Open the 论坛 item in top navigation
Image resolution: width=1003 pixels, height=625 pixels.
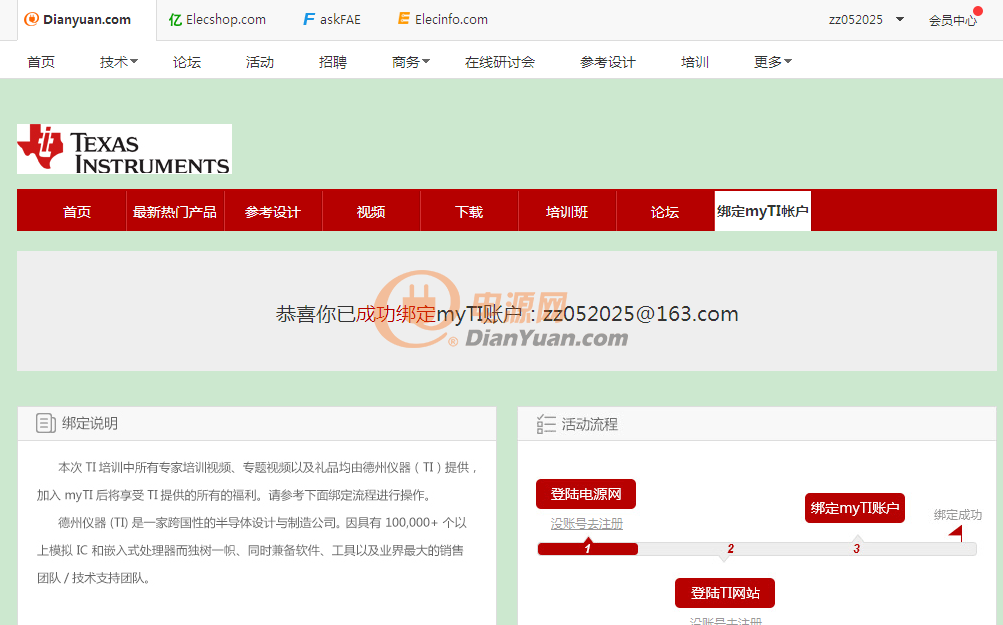[x=187, y=62]
